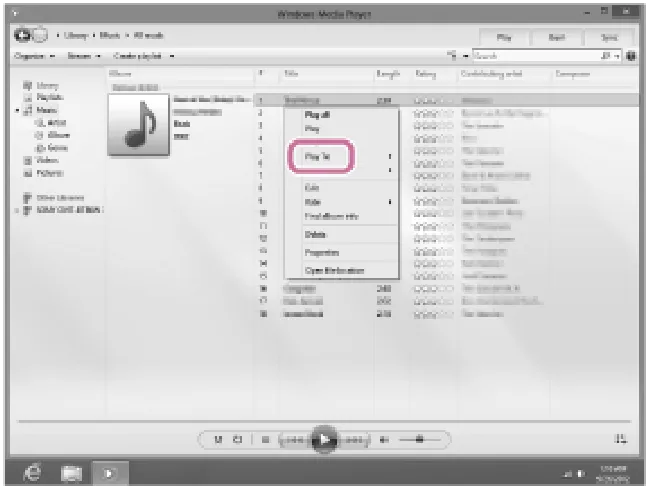650x490 pixels.
Task: Click the network icon in system tray
Action: pos(568,474)
